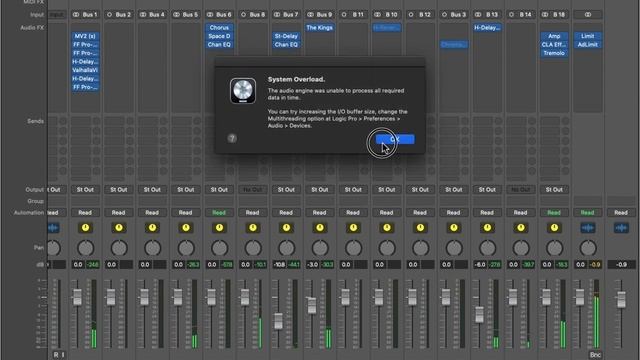Click the volume fader on Bus 7 strip

click(278, 321)
